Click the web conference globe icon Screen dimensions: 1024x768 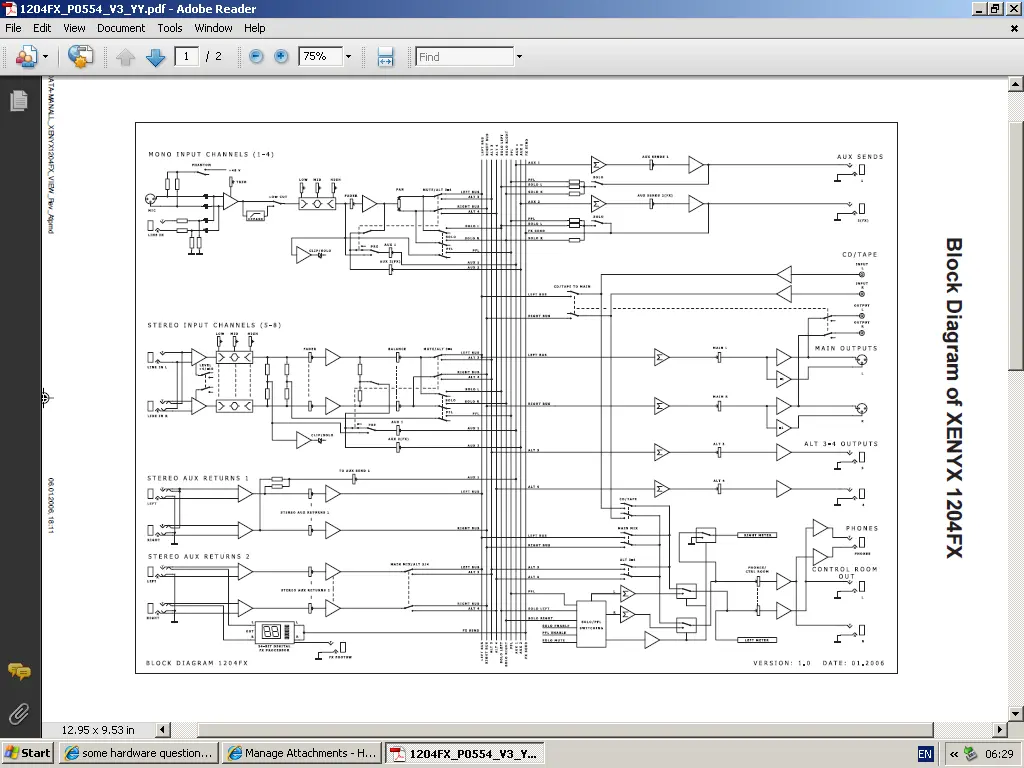[80, 57]
